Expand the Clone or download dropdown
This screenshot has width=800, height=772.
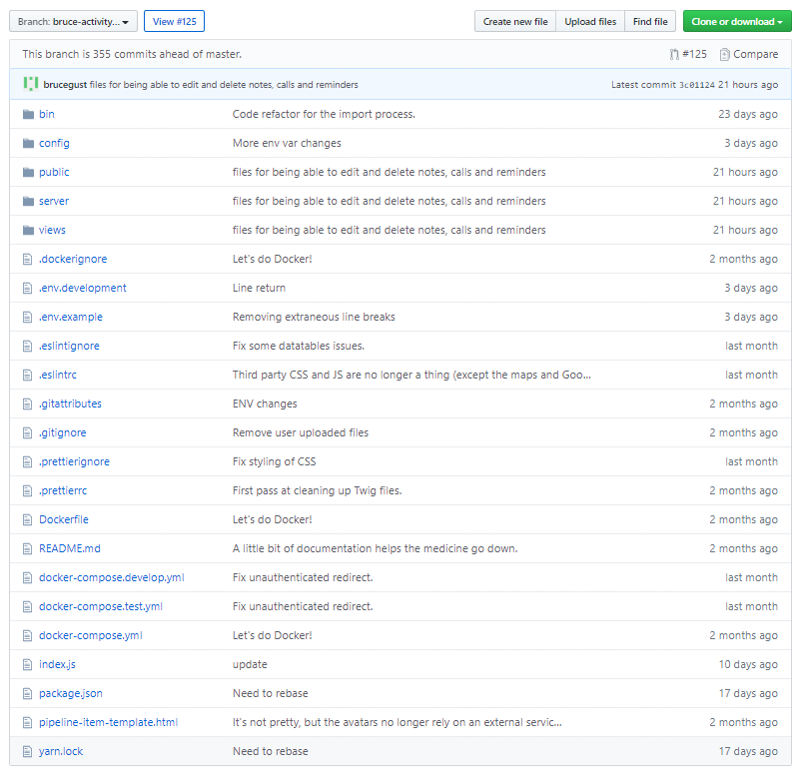tap(737, 21)
